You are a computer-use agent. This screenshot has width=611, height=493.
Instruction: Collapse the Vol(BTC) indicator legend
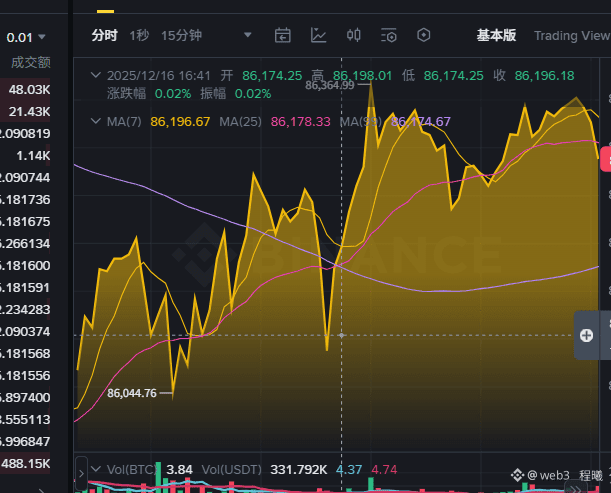96,469
